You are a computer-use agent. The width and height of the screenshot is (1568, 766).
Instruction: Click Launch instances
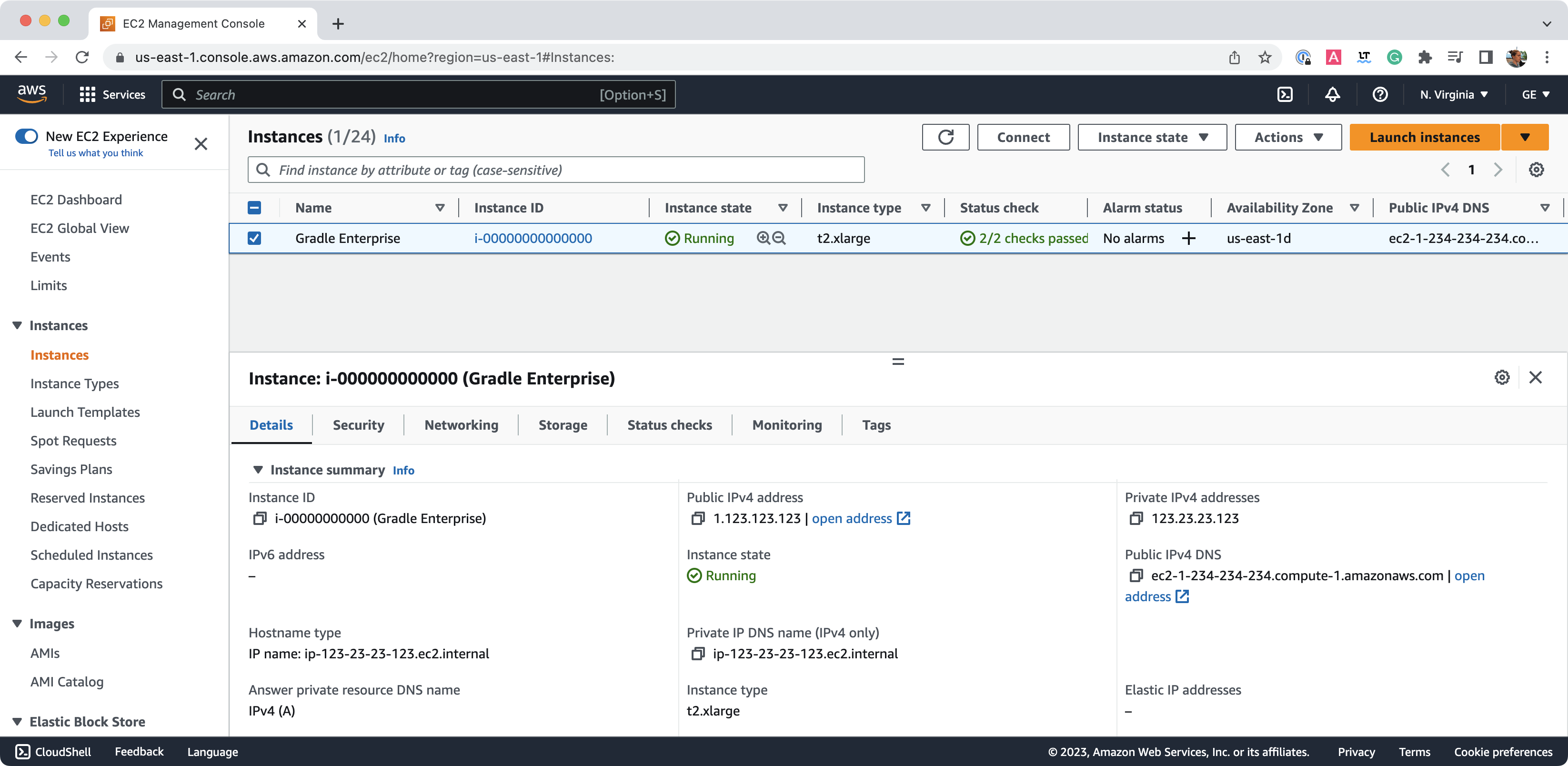coord(1424,137)
